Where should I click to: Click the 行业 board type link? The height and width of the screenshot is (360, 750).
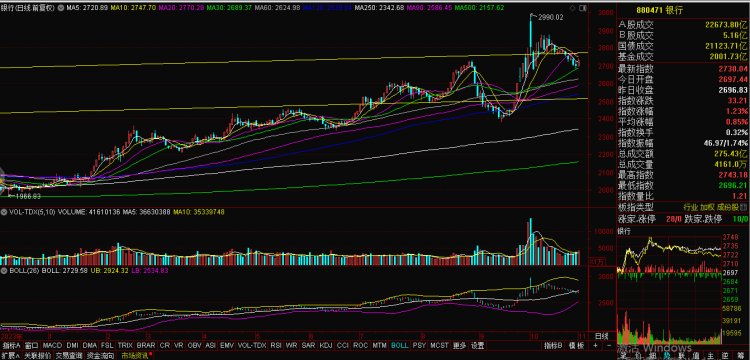(690, 207)
